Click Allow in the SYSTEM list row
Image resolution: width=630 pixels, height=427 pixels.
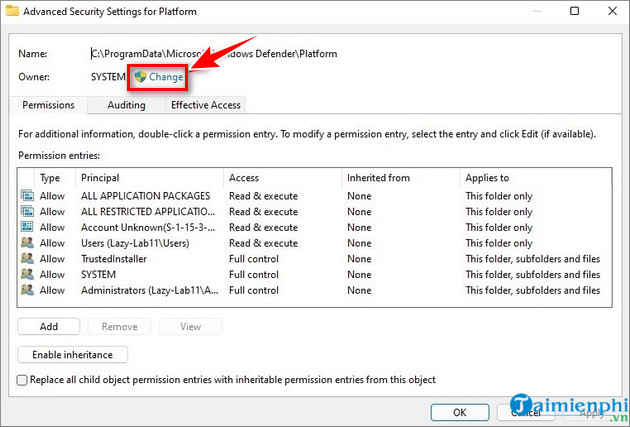coord(52,274)
